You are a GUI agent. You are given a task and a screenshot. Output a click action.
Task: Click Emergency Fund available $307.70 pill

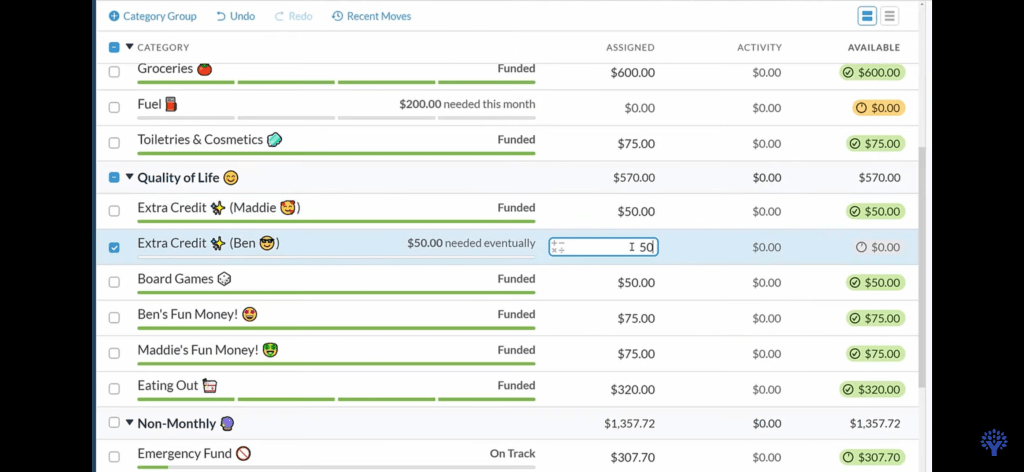click(872, 458)
